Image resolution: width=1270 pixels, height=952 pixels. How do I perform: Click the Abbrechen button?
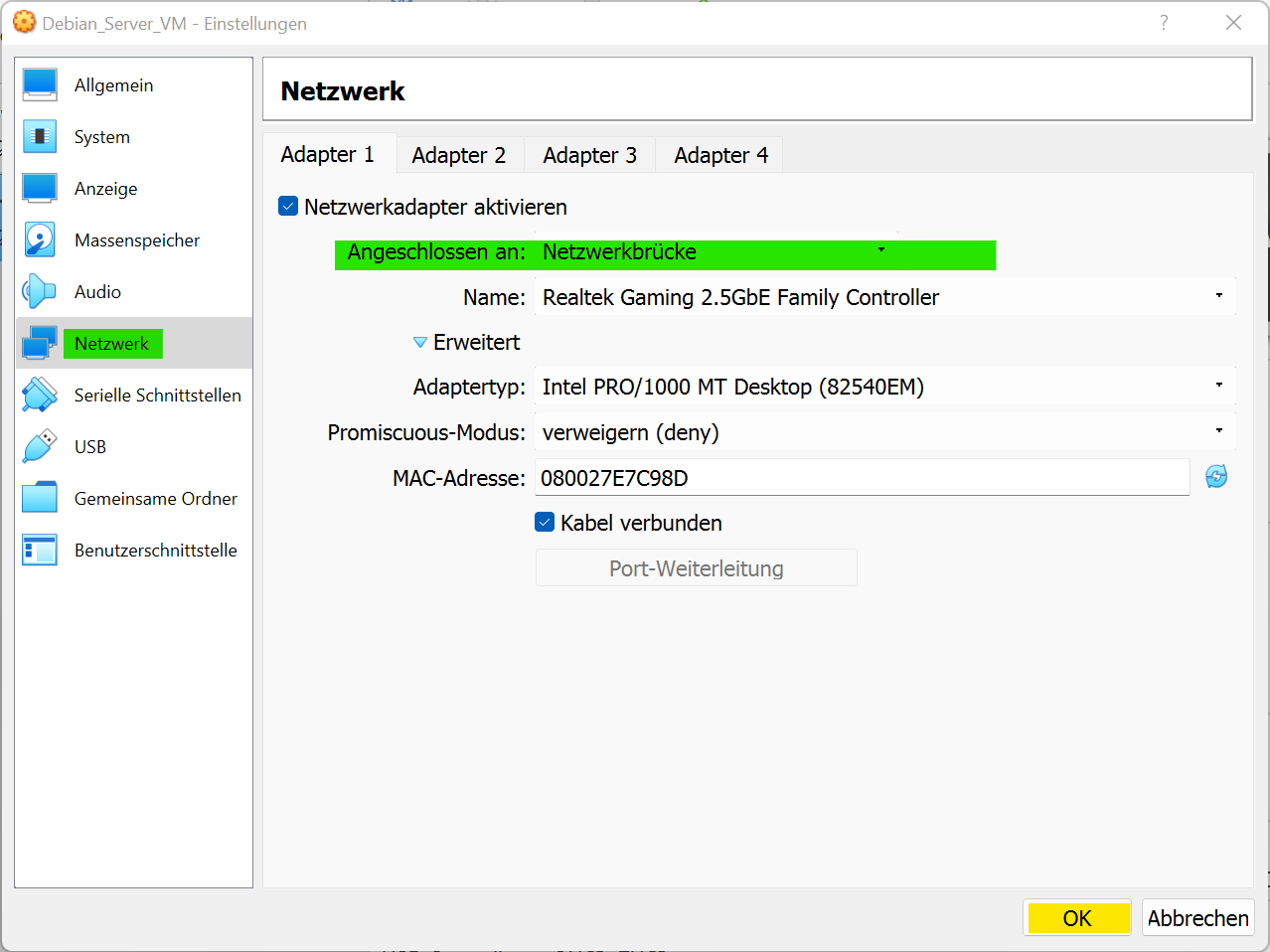point(1198,917)
